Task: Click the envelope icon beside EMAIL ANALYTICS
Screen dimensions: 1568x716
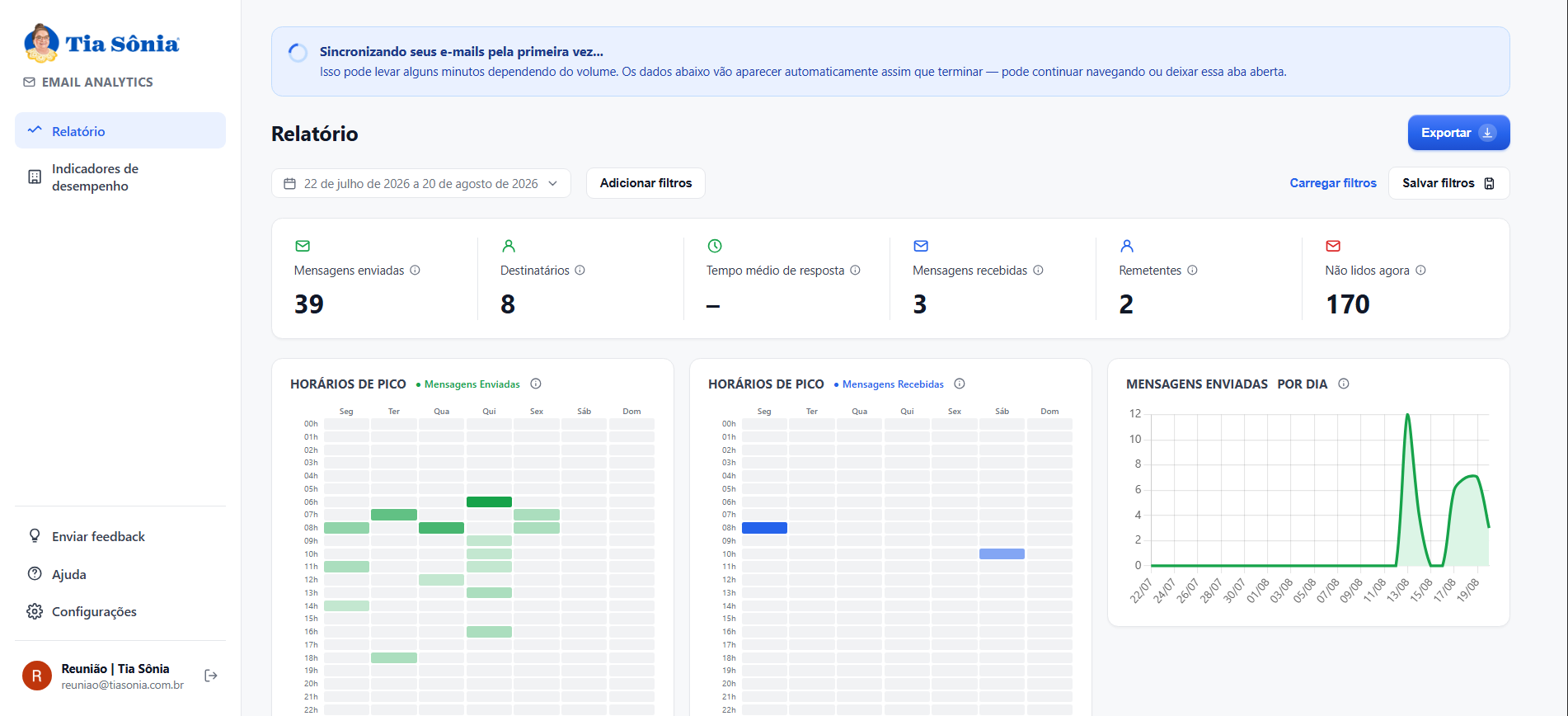Action: coord(29,82)
